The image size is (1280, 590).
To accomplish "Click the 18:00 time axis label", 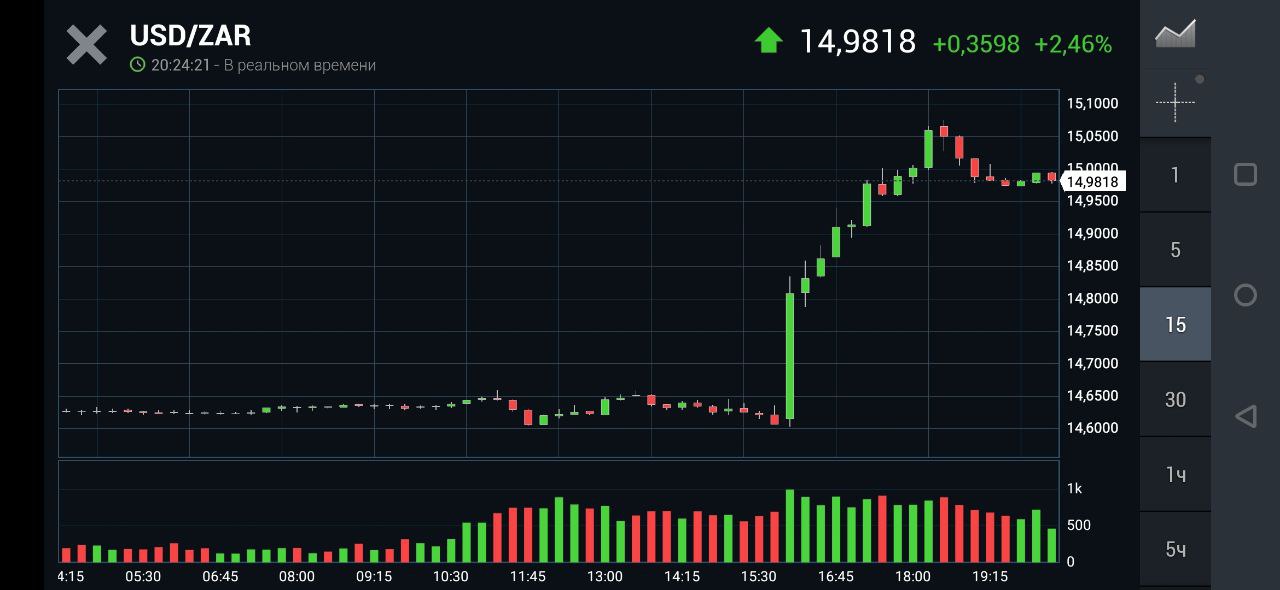I will (912, 576).
